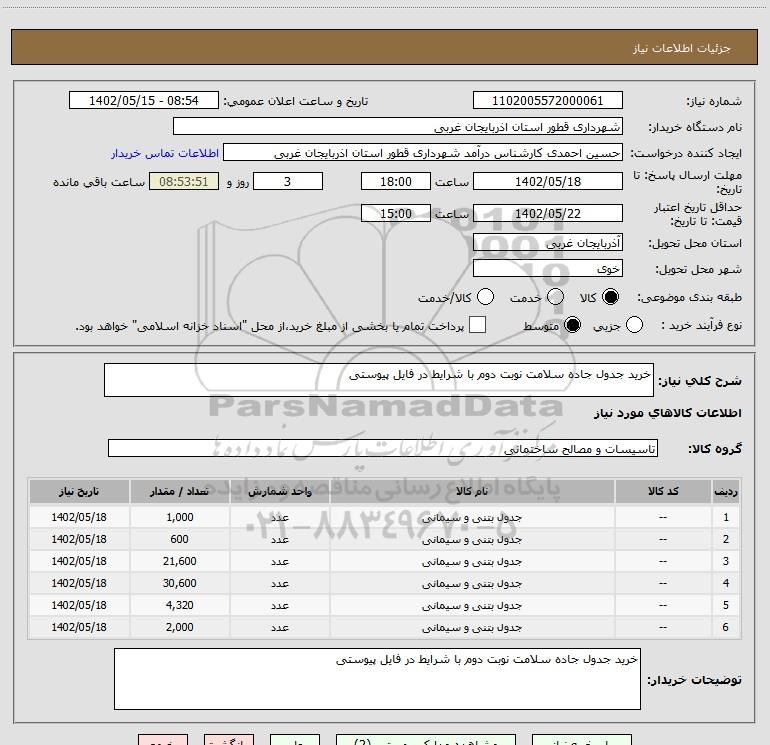Image resolution: width=770 pixels, height=745 pixels.
Task: Click quantity 21,600 in row 3
Action: (180, 561)
